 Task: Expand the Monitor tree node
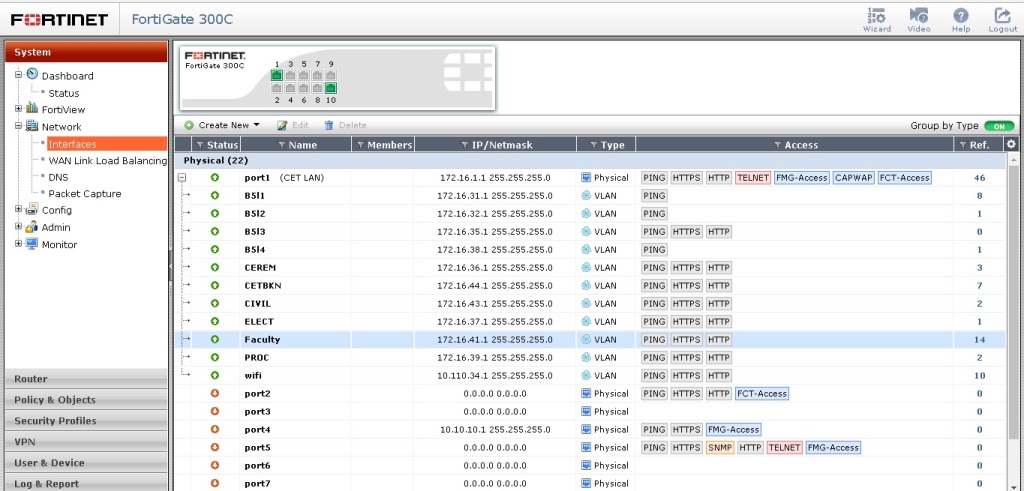pos(19,244)
